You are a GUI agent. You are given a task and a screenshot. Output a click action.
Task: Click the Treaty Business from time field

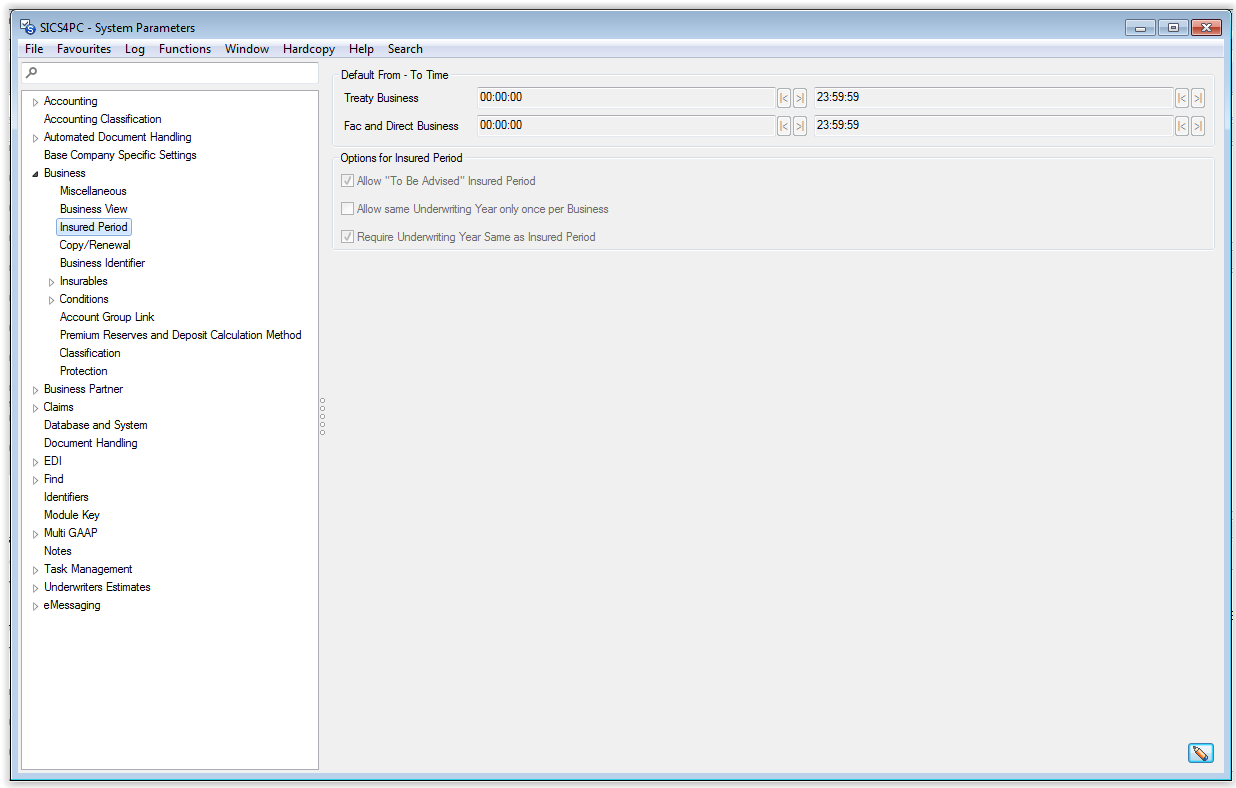[x=626, y=98]
